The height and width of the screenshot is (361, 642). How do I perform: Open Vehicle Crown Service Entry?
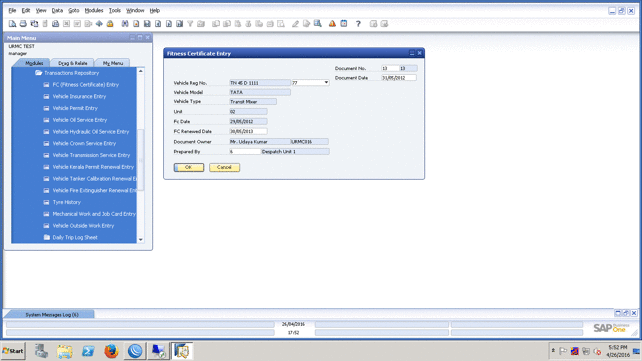pos(84,144)
